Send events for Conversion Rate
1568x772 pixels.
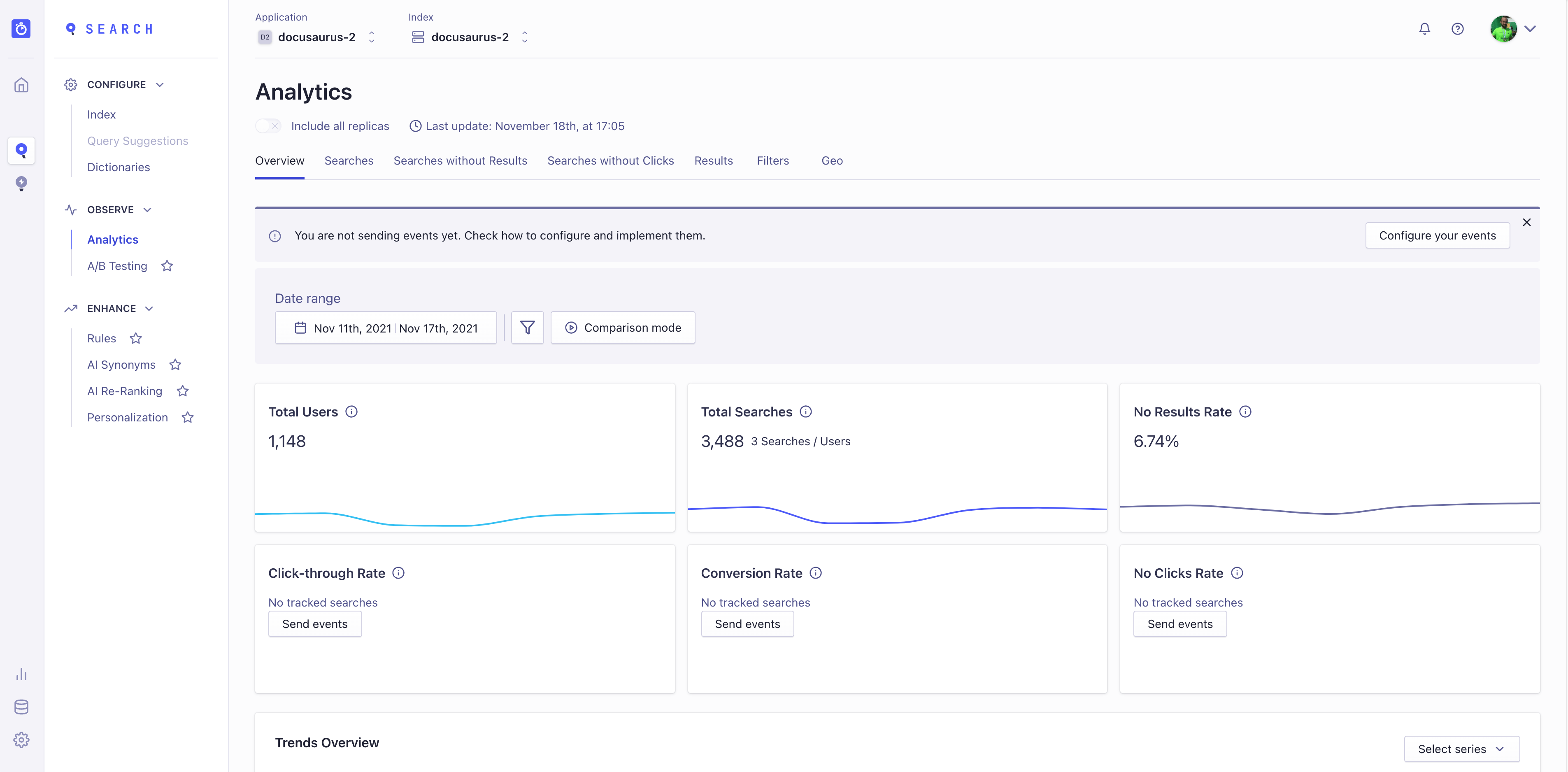coord(747,623)
